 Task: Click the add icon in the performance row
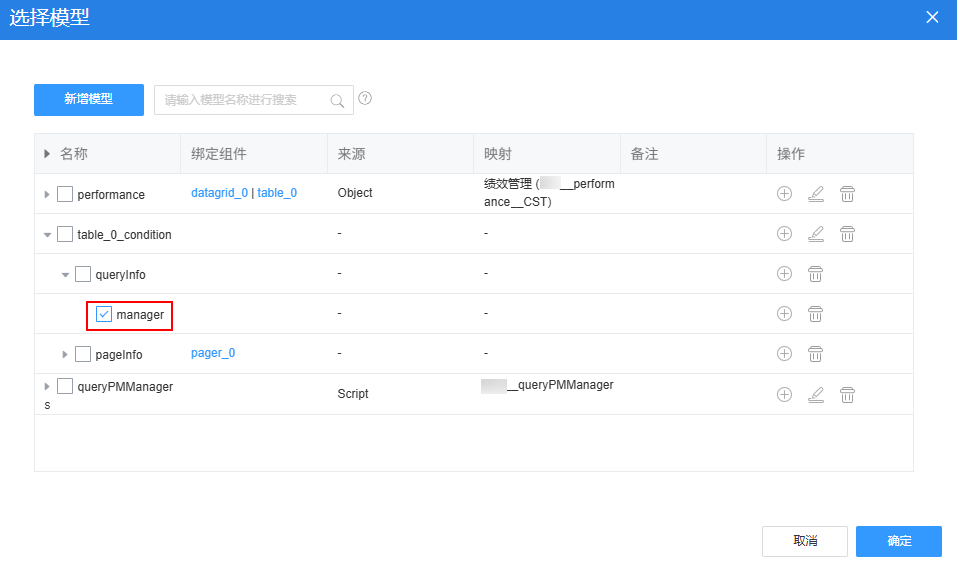coord(784,194)
